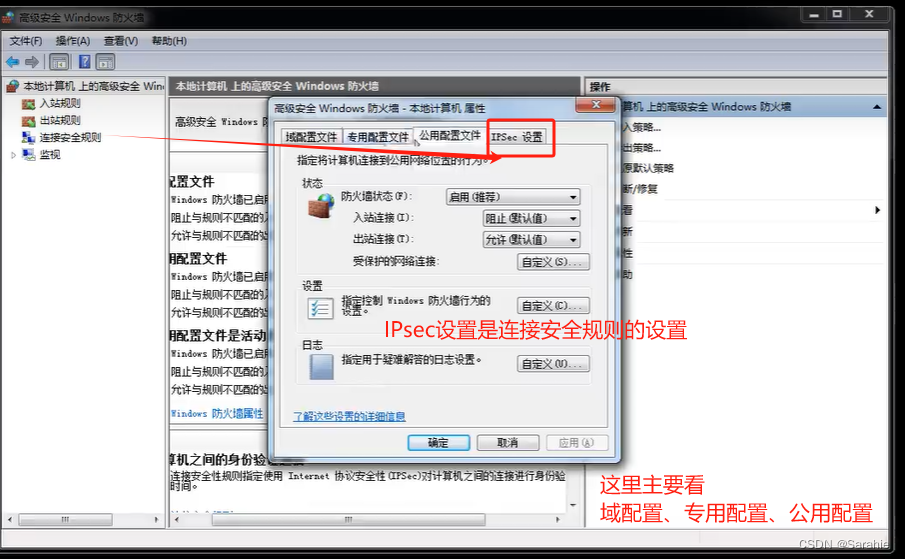Select the root 本地计算机 上的高级安全 node

click(x=94, y=87)
